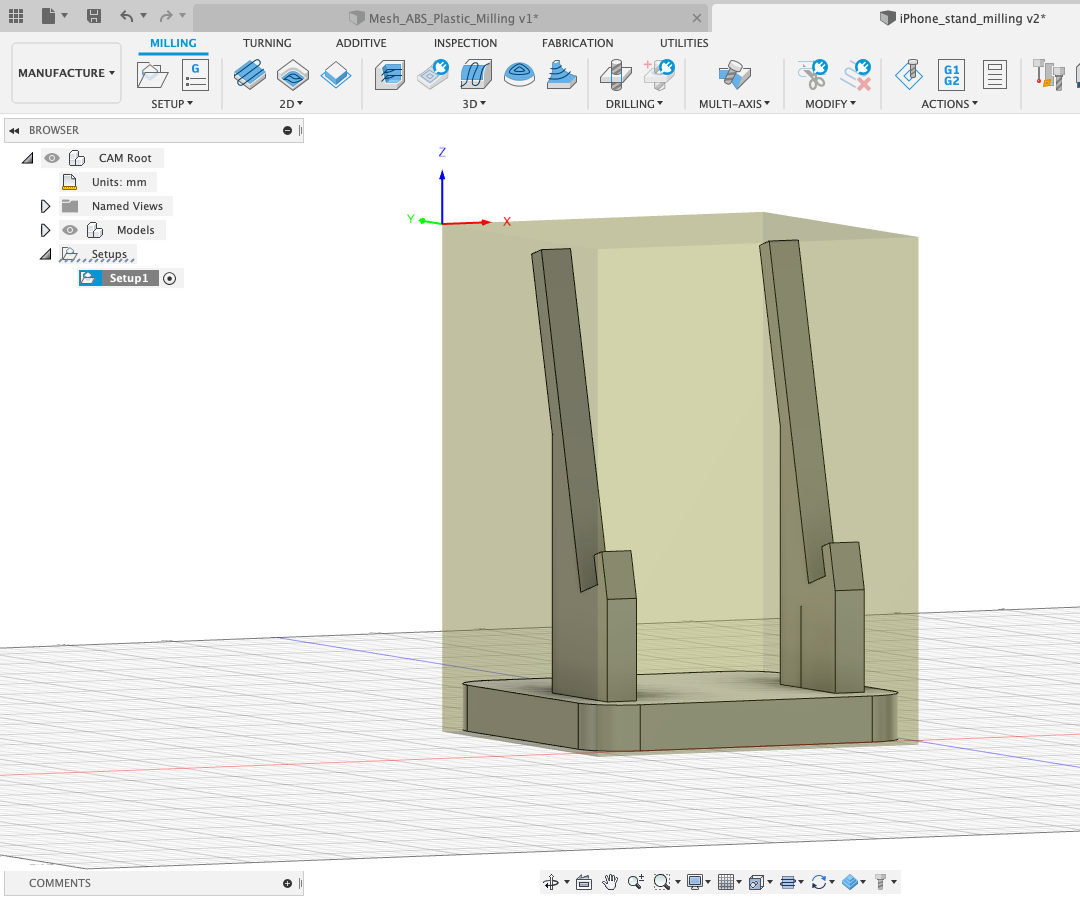Click the MANUFACTURE workspace button

66,72
